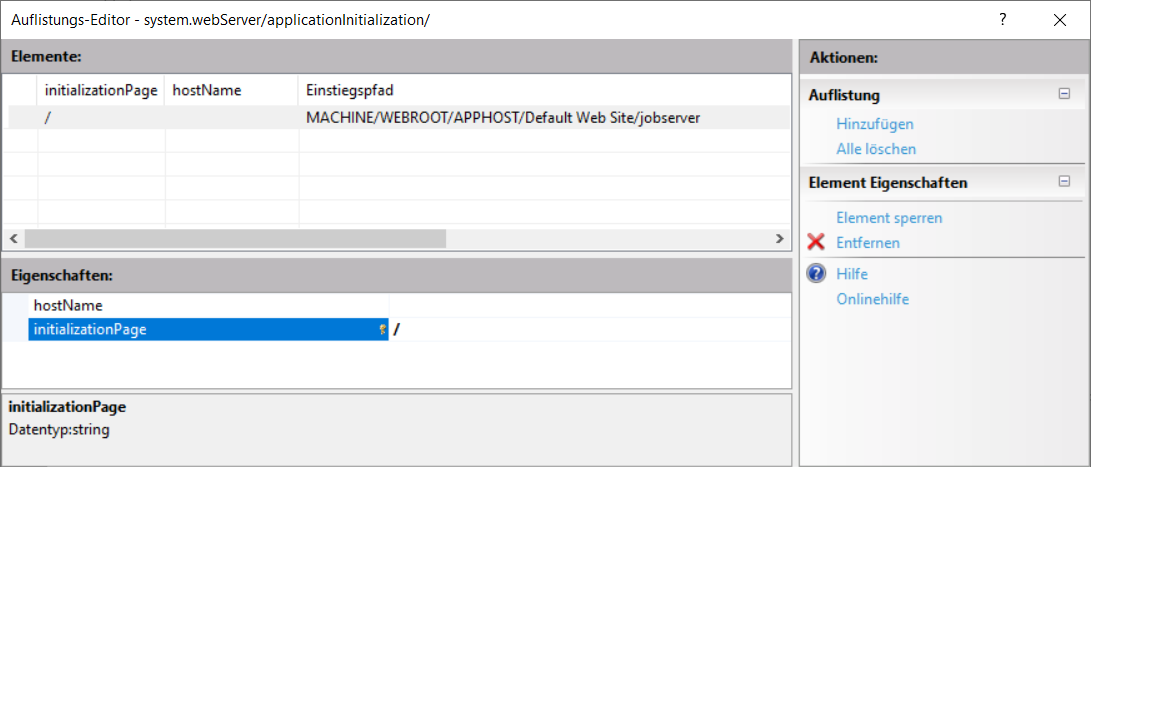1152x720 pixels.
Task: Click Hinzufügen to add an element
Action: (874, 124)
